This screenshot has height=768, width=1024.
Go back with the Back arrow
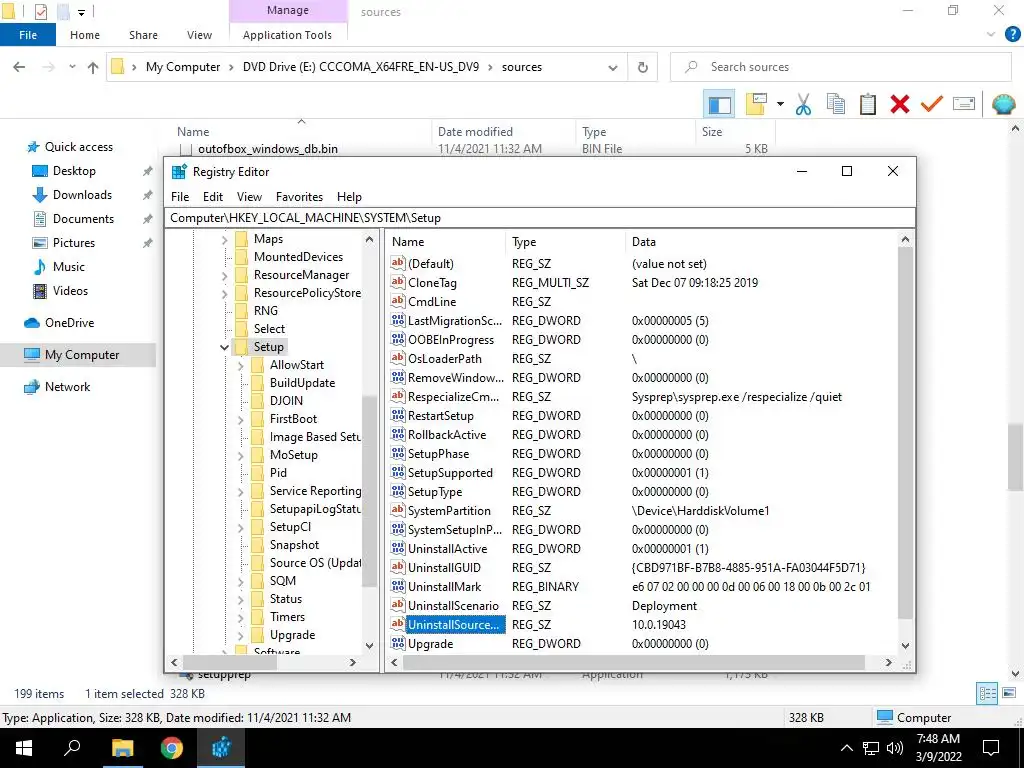[19, 67]
